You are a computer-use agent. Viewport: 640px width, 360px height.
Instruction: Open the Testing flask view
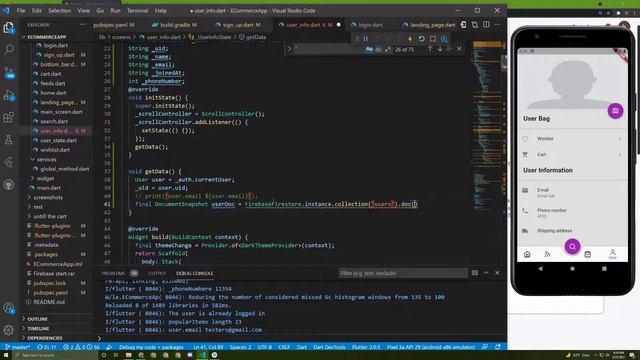(x=9, y=140)
